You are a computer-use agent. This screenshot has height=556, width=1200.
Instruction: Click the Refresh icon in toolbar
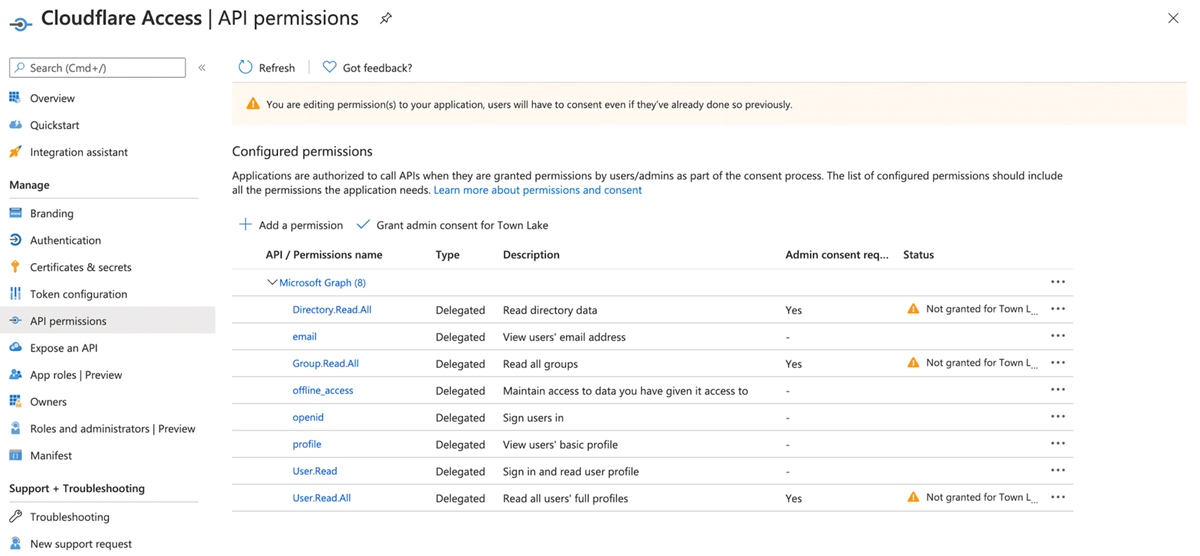[246, 67]
